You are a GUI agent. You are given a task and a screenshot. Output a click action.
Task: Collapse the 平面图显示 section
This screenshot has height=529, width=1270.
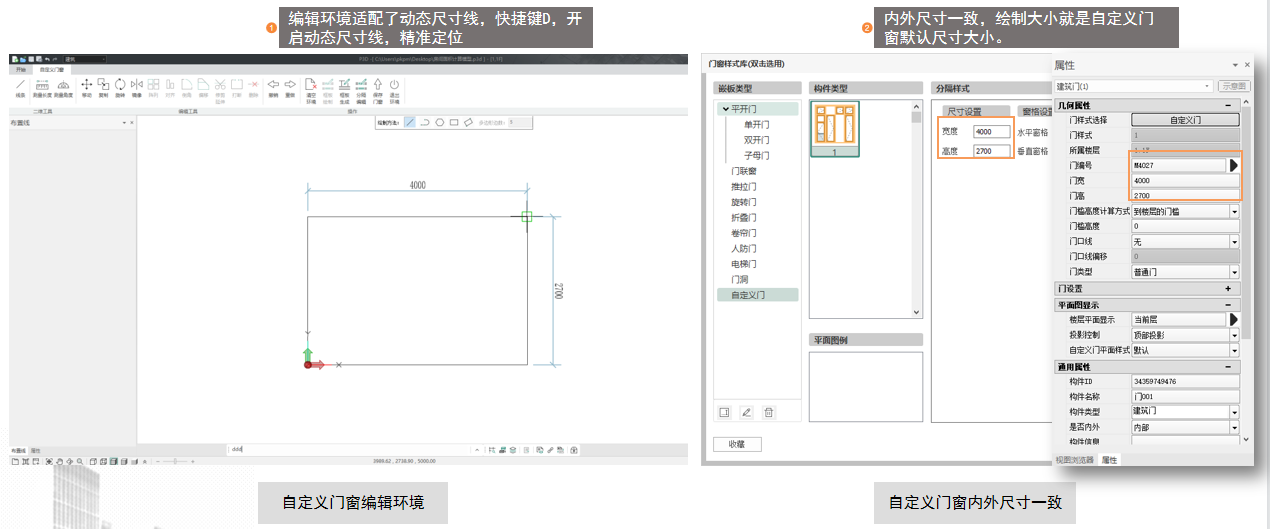click(x=1227, y=304)
